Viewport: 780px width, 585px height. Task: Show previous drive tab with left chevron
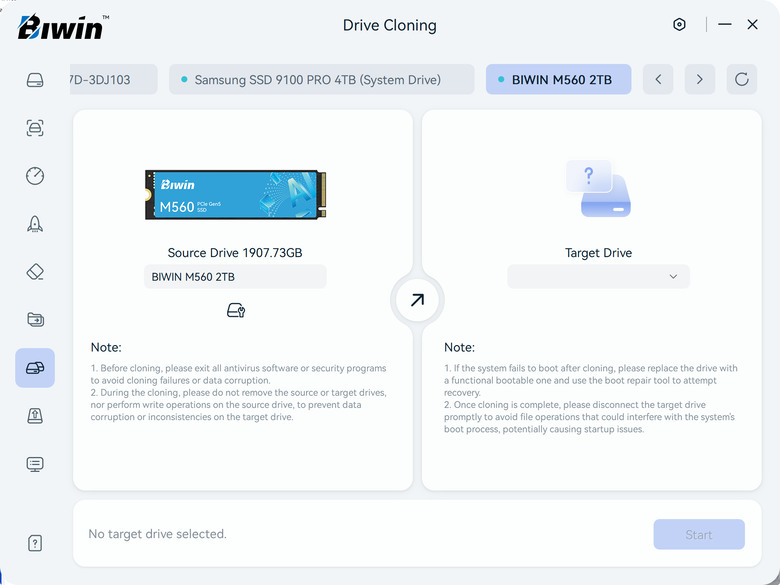658,80
